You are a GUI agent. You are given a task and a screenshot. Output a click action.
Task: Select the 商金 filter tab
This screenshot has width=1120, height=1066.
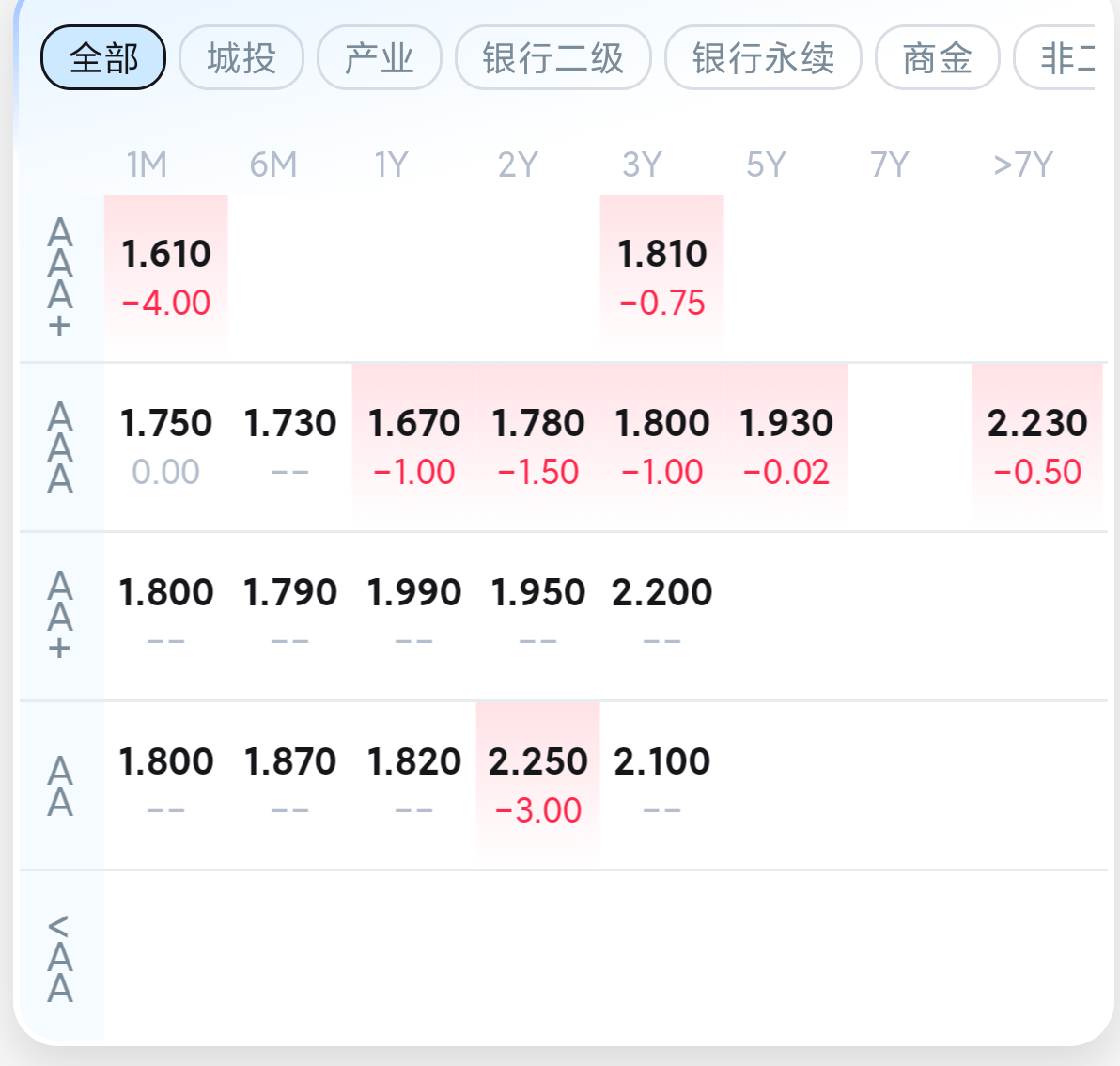937,58
